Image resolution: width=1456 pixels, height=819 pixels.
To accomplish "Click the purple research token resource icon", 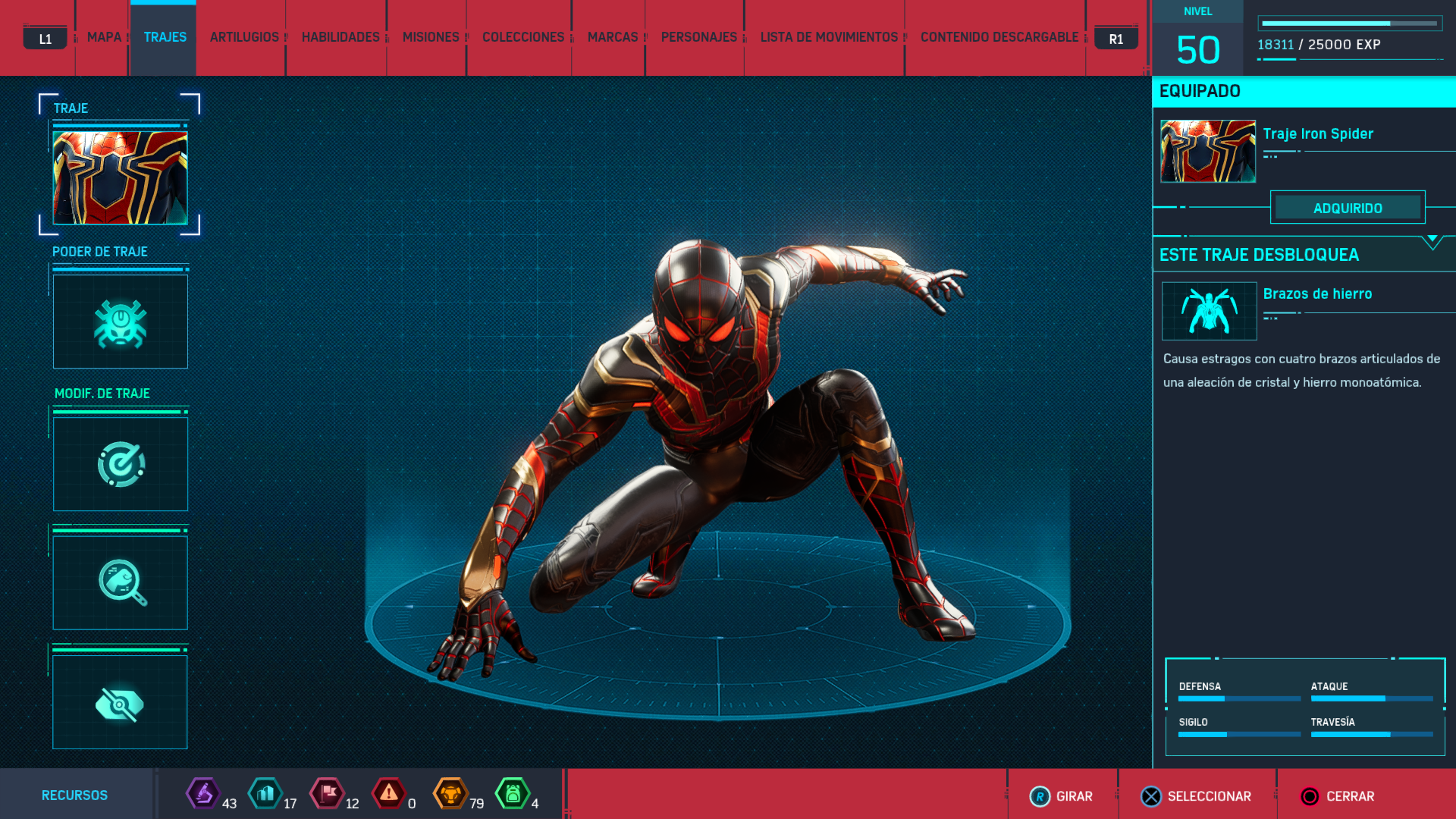I will tap(202, 794).
